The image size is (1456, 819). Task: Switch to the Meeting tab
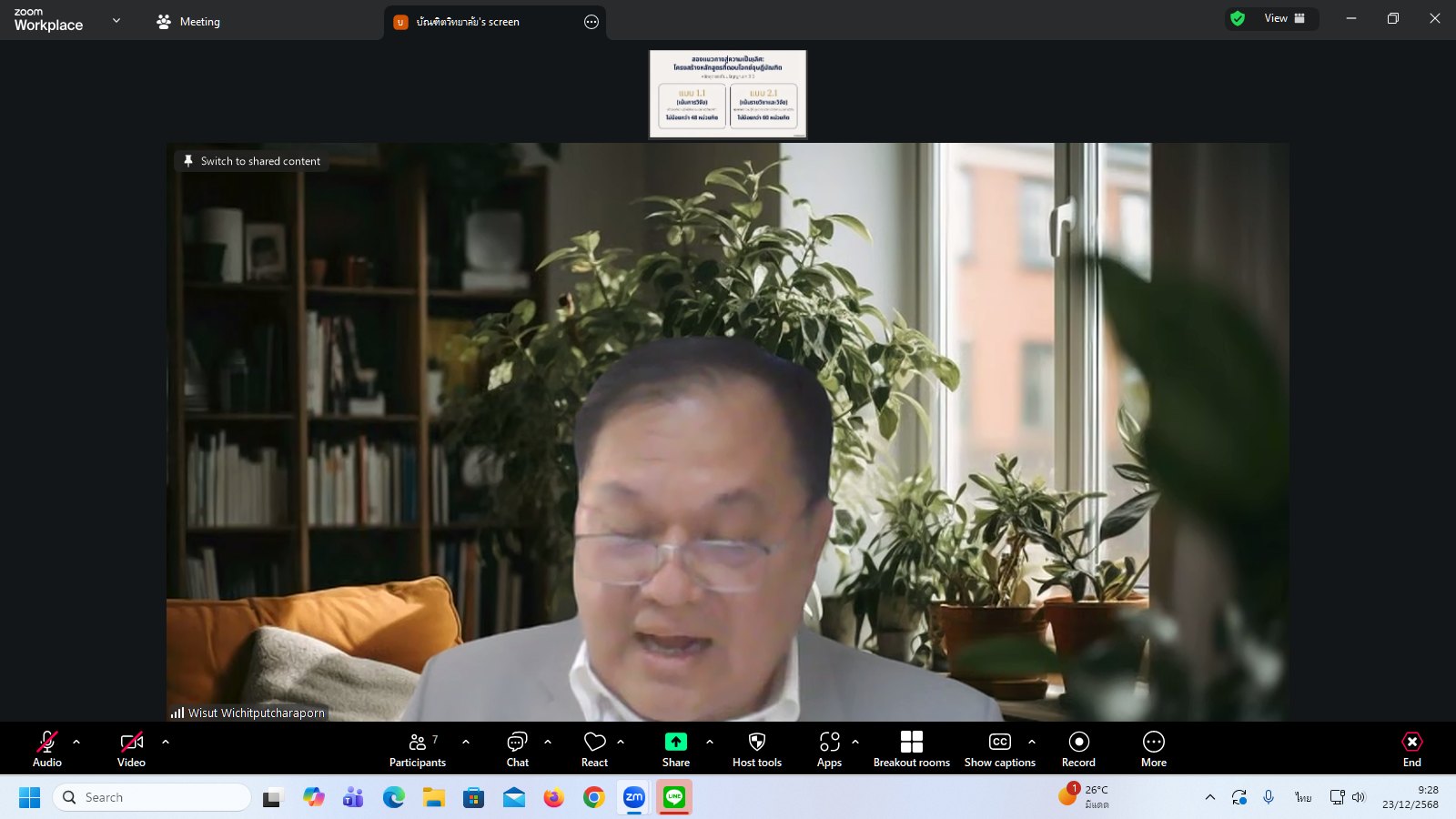(x=188, y=22)
